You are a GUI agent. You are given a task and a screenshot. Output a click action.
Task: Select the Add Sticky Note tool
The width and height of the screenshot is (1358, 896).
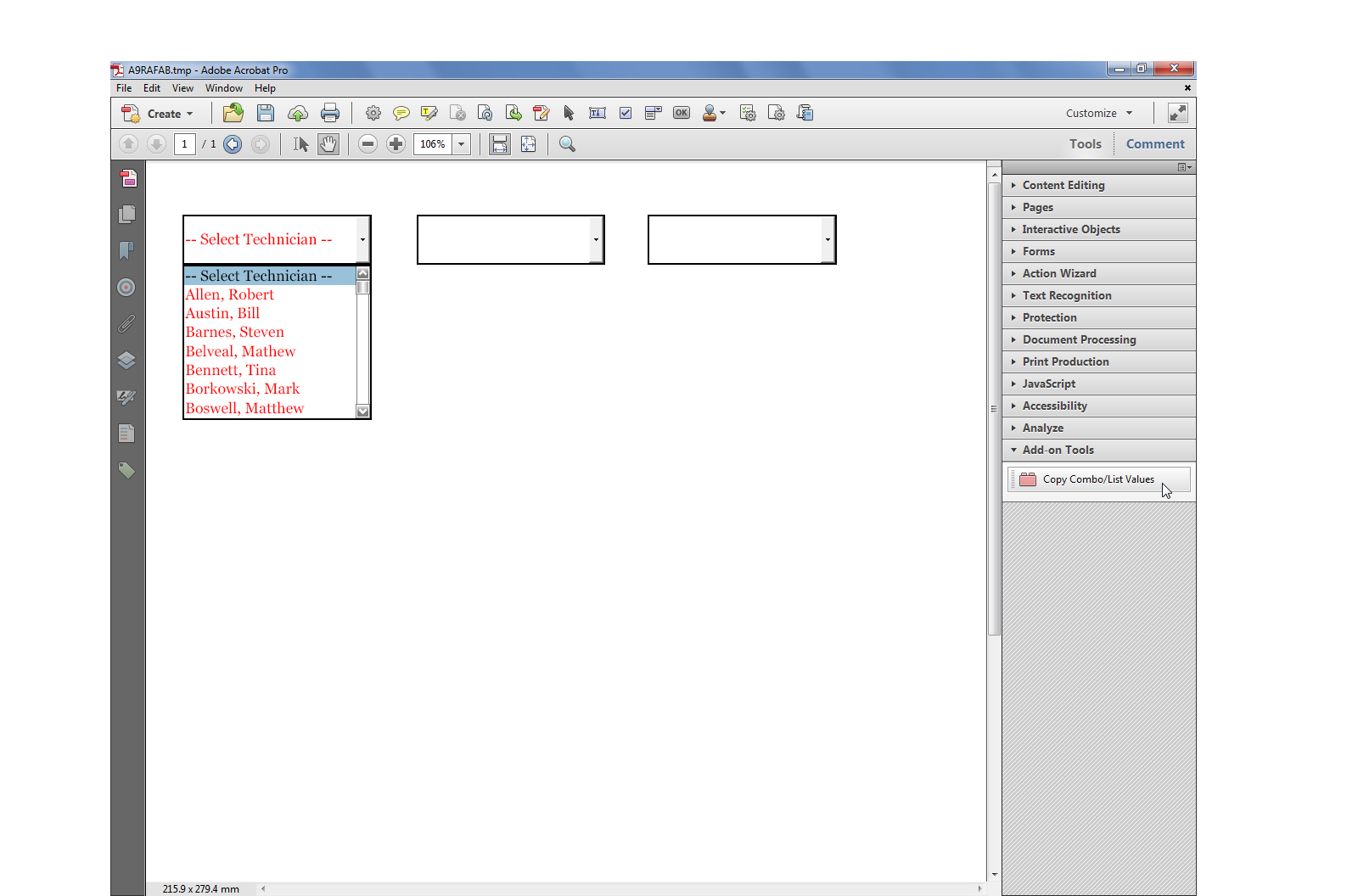(401, 112)
